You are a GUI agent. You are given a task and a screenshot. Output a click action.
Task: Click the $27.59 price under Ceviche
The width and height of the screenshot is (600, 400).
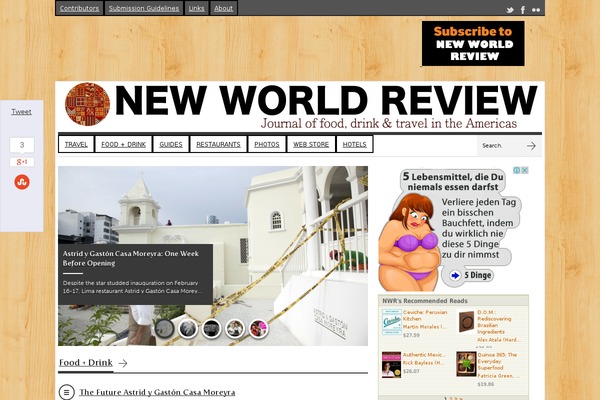coord(411,335)
